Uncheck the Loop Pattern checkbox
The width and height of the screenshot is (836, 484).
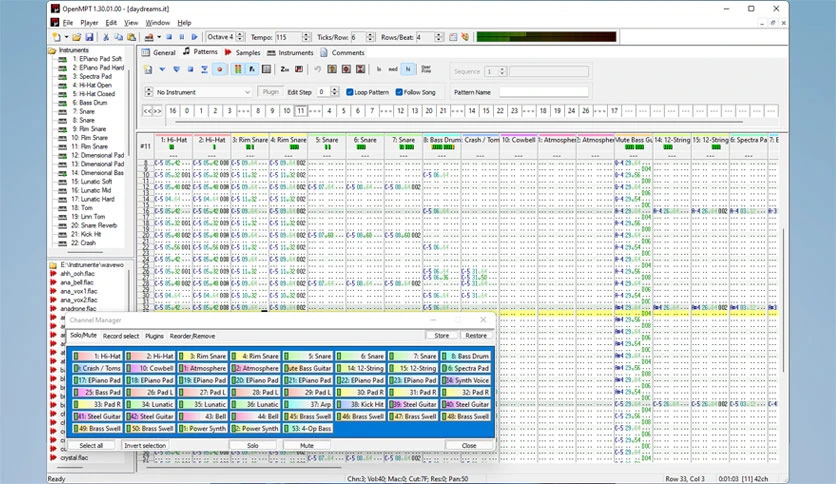(x=350, y=92)
